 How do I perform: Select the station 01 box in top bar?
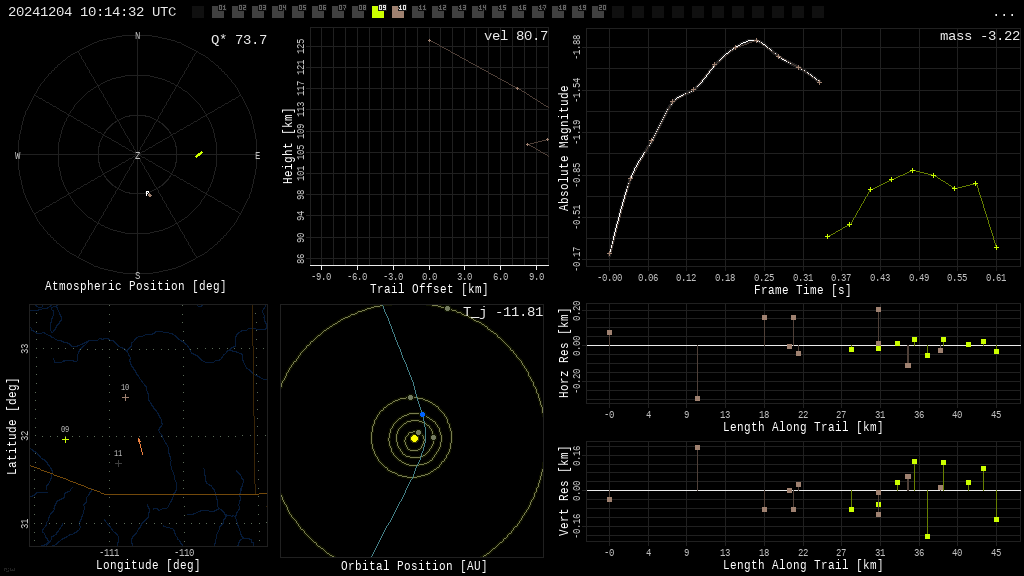tap(218, 12)
